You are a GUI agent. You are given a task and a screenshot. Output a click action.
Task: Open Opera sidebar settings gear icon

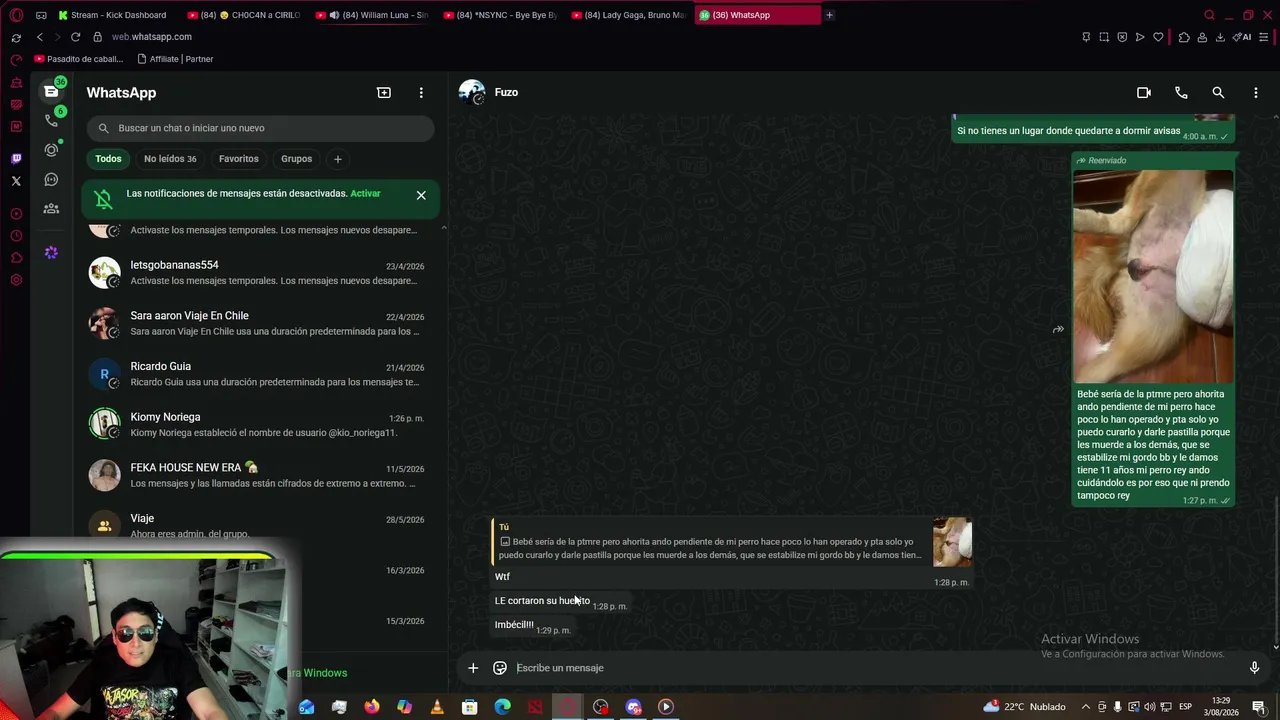[x=16, y=280]
